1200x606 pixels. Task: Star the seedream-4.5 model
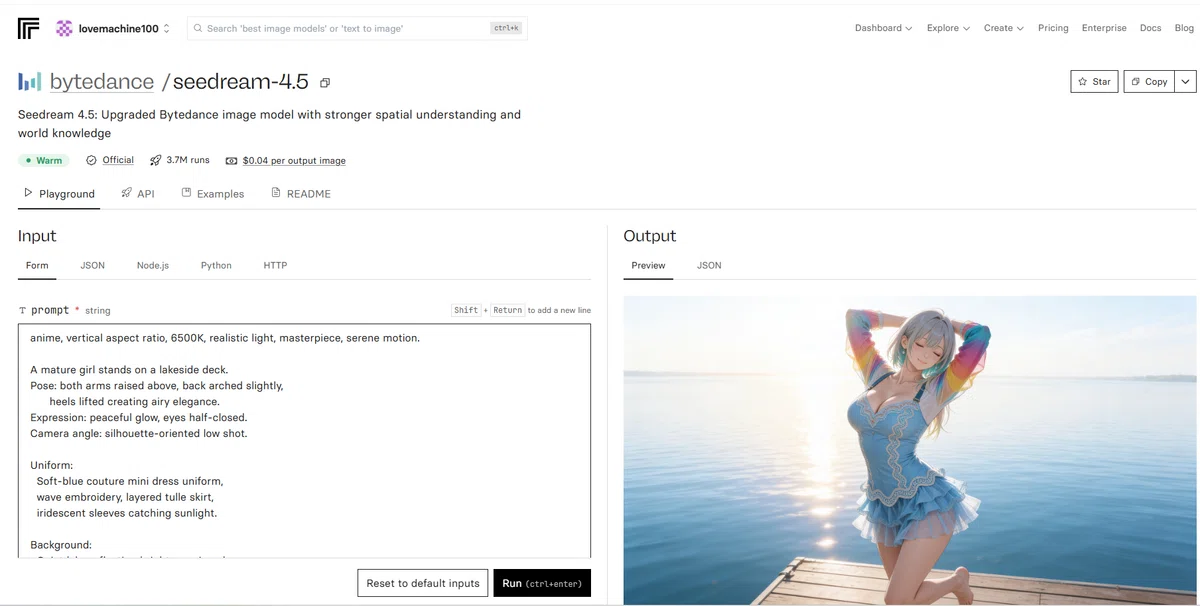[1094, 82]
